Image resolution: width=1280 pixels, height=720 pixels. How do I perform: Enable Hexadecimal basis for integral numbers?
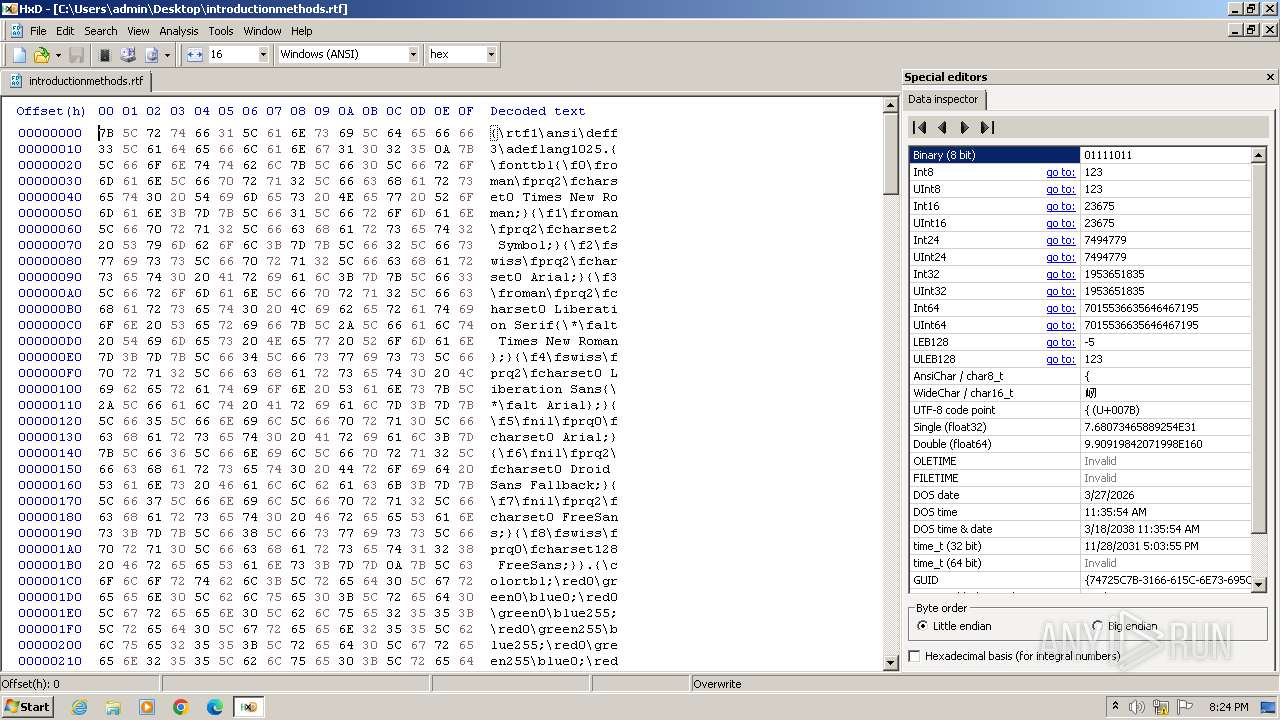click(x=1014, y=656)
